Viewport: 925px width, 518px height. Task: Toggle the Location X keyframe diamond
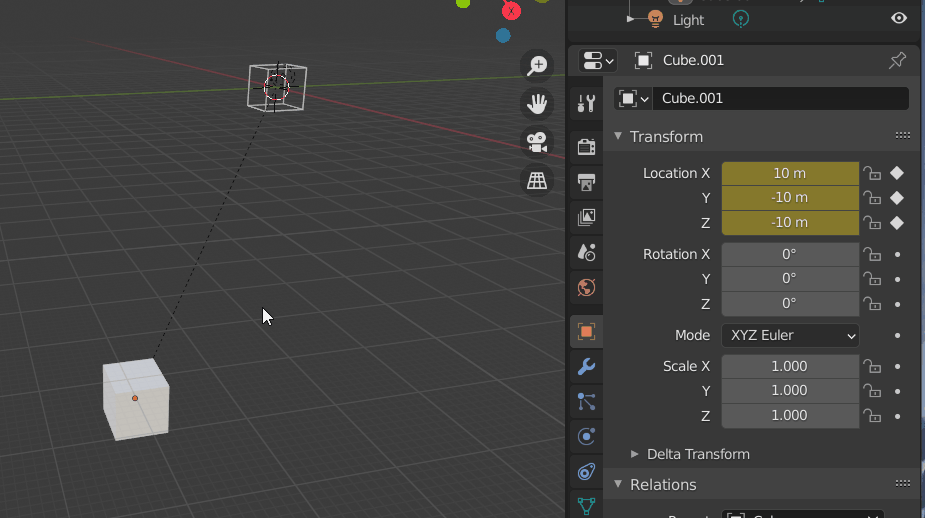click(x=897, y=173)
